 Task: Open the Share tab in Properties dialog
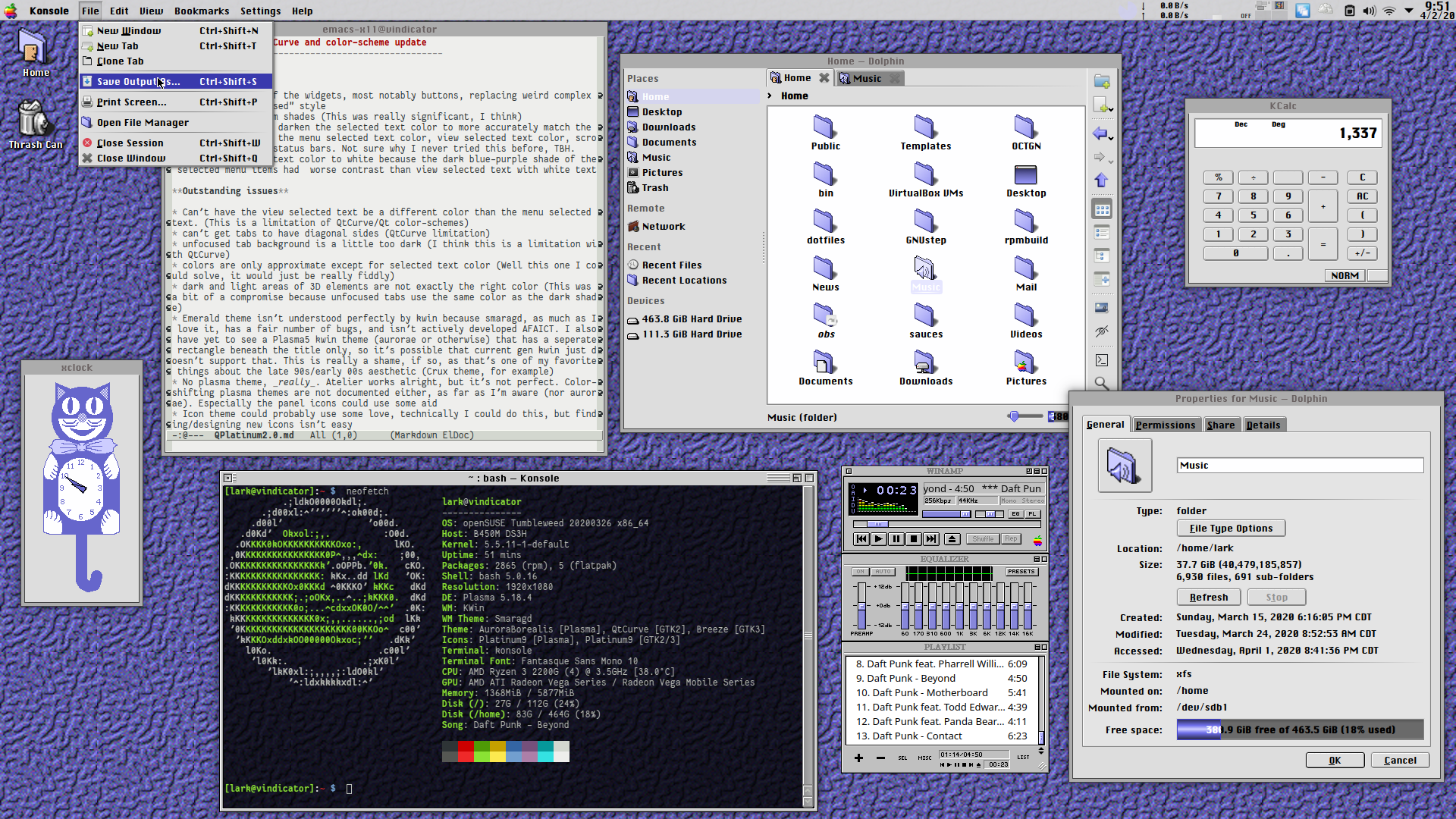coord(1220,425)
